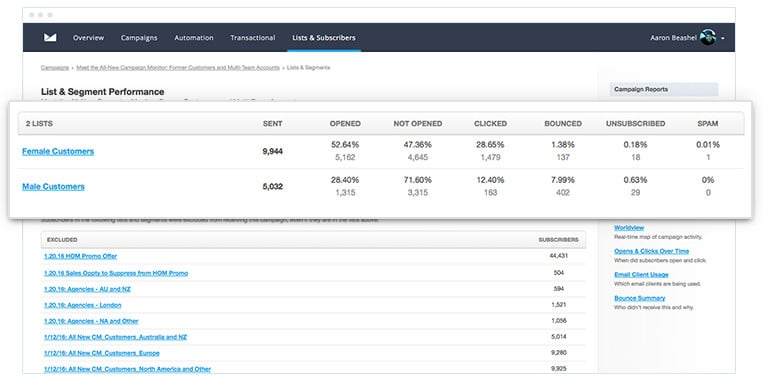
Task: Click the 2 Lists table header
Action: coord(39,124)
